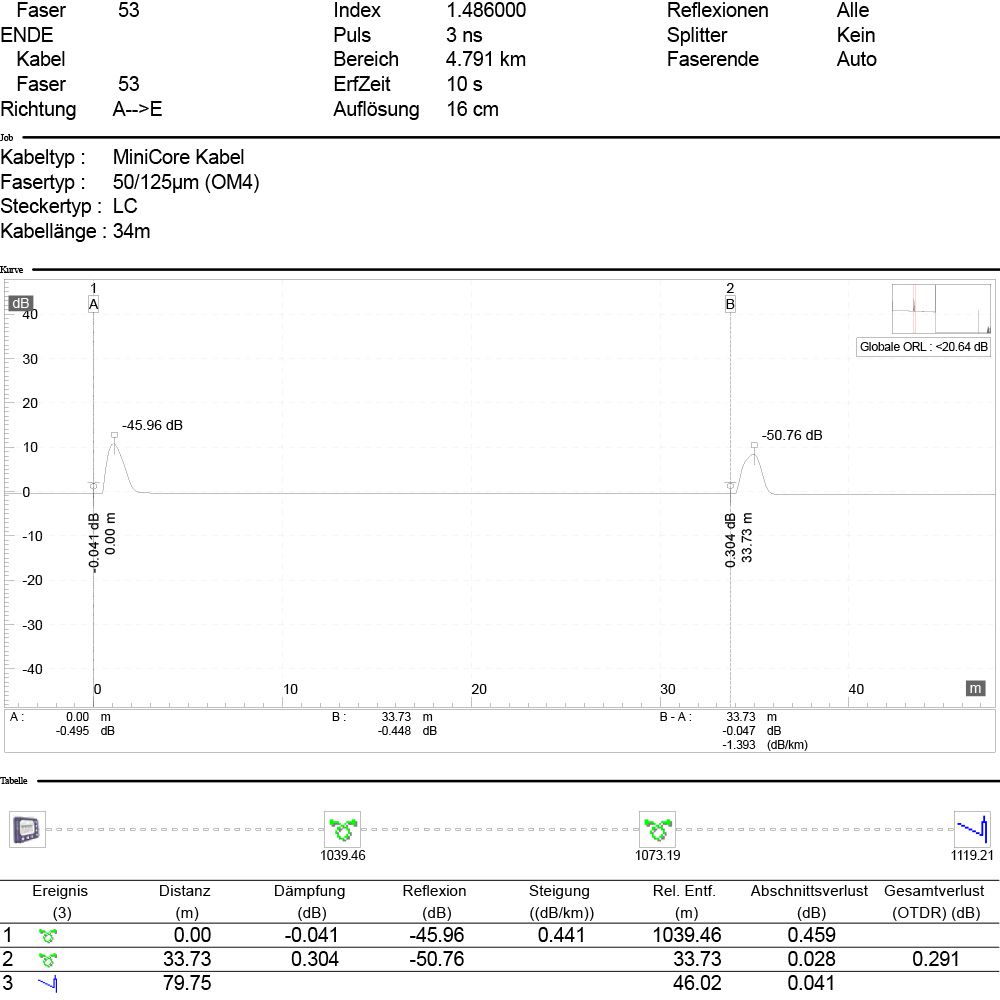Click the m unit label on the distance axis

click(x=975, y=688)
